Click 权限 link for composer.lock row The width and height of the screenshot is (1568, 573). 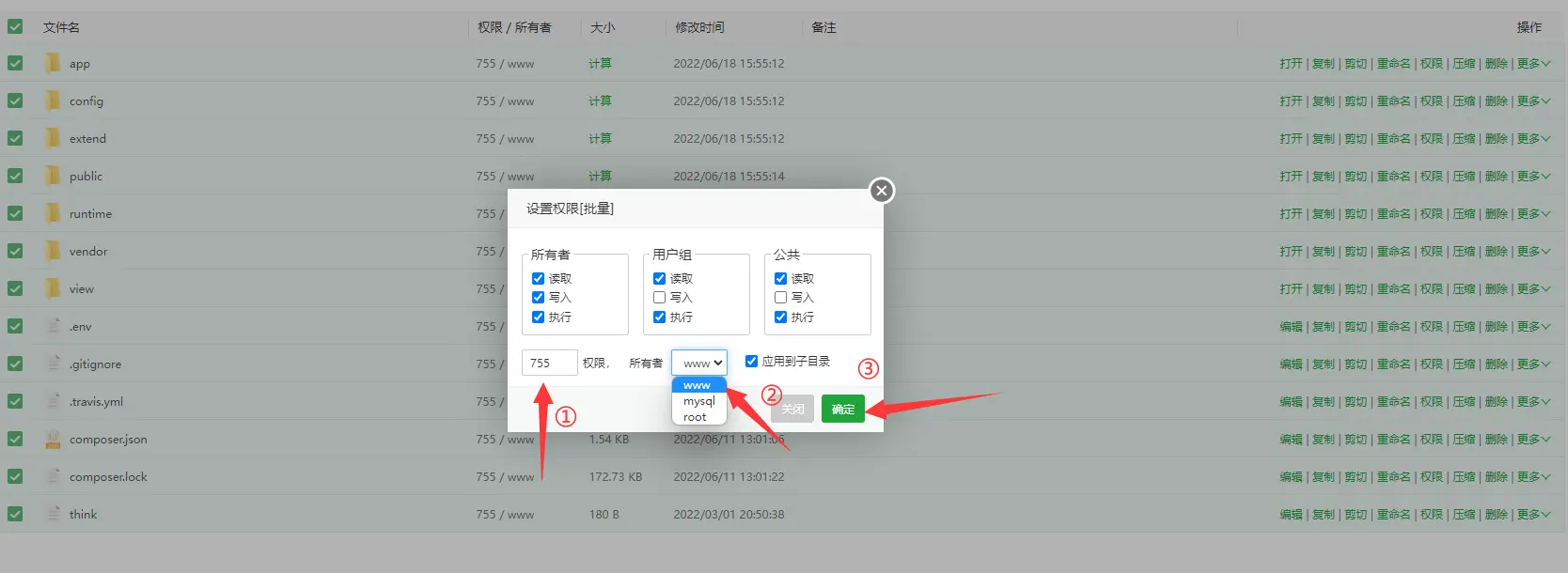[x=1431, y=477]
